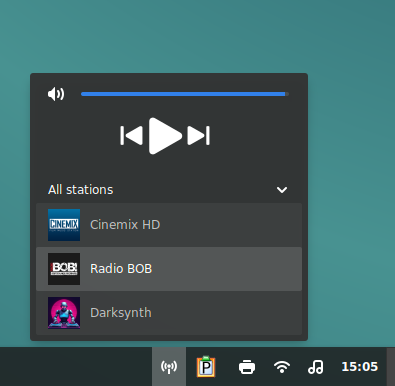The height and width of the screenshot is (386, 395).
Task: Click the show desktop strip beside clock
Action: click(391, 367)
